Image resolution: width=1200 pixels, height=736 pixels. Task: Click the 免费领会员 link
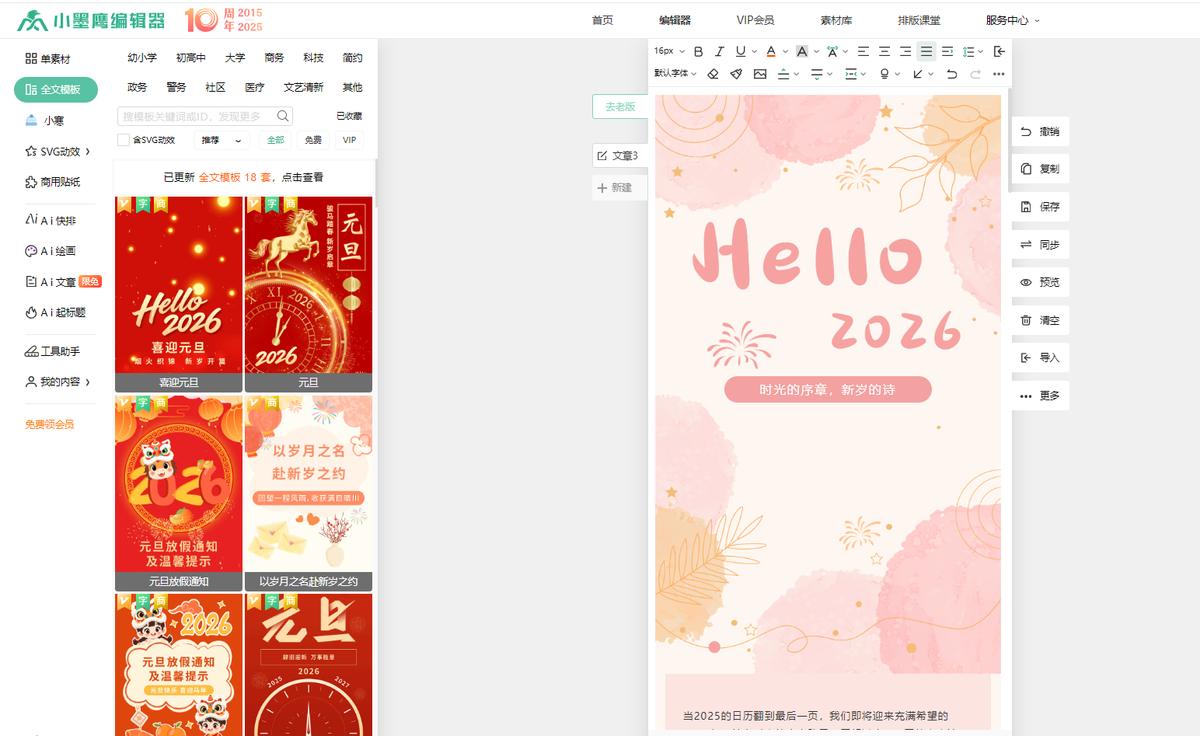tap(49, 424)
